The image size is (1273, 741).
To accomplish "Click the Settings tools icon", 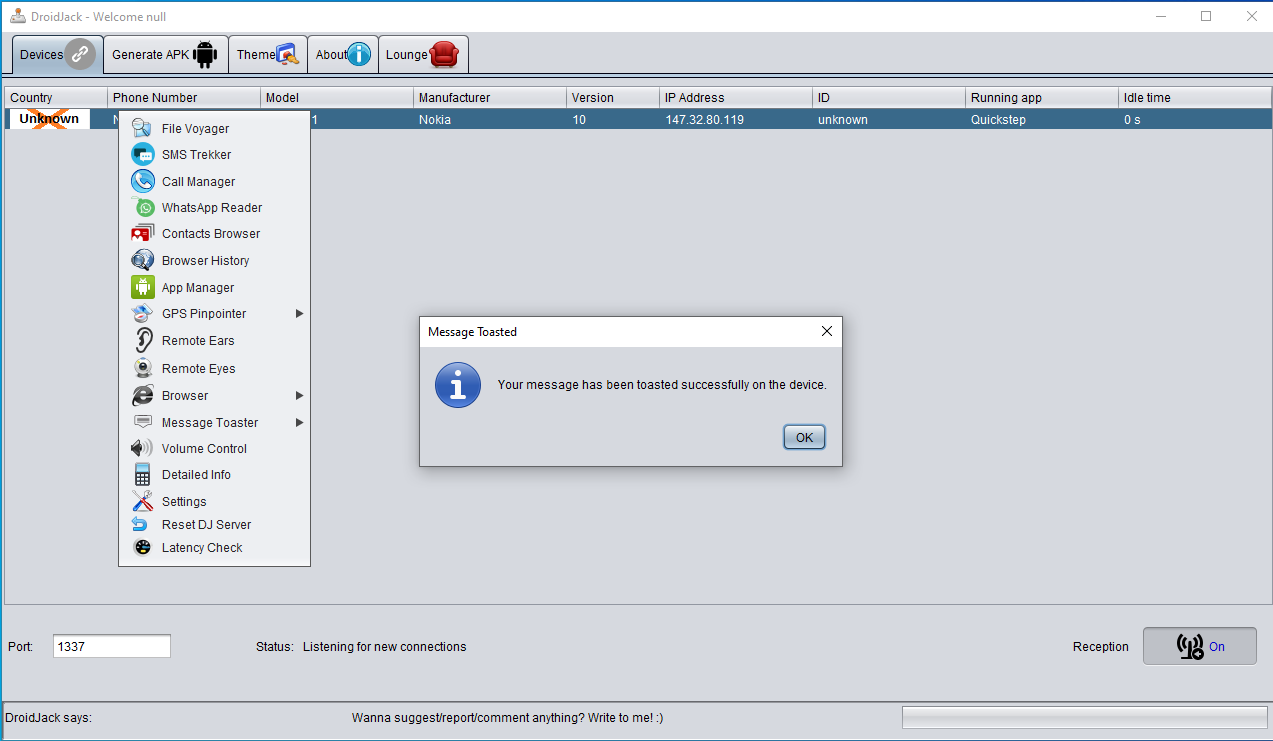I will click(x=143, y=501).
